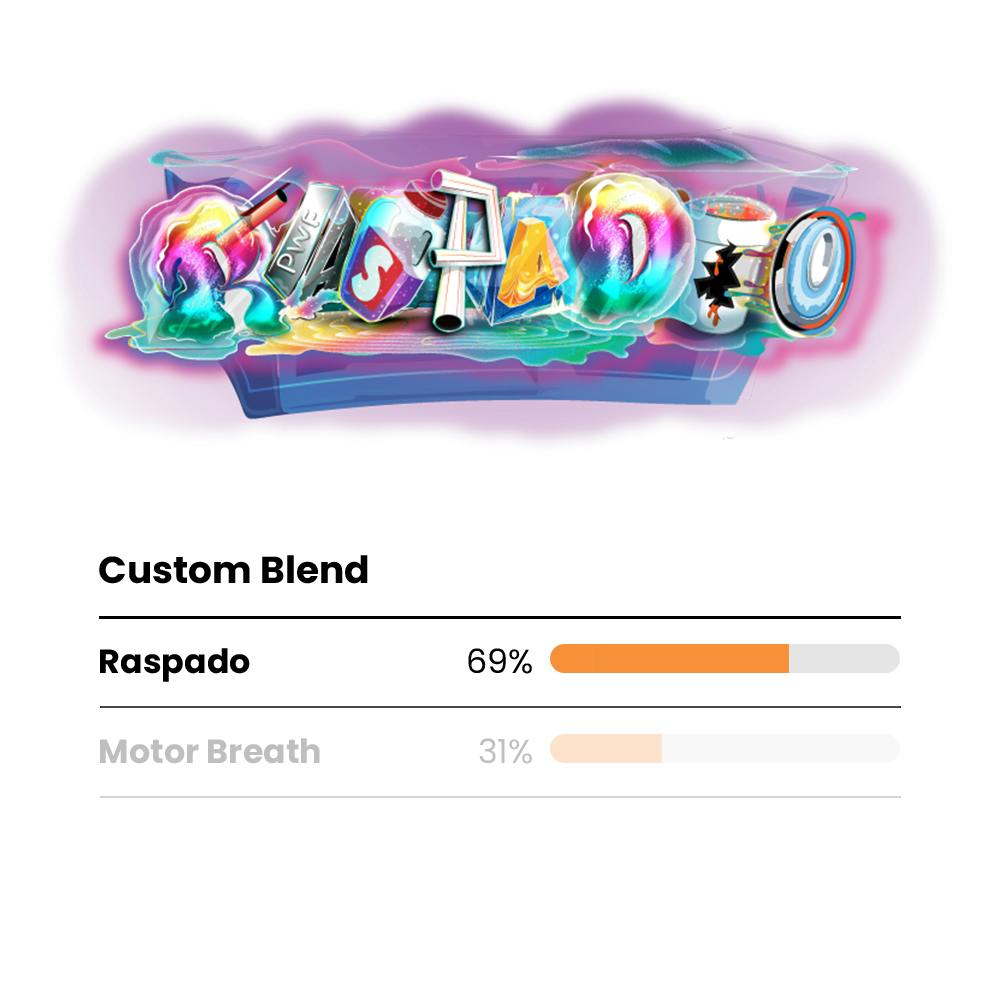The height and width of the screenshot is (1000, 1000).
Task: Select the Raspado strain label
Action: 174,662
